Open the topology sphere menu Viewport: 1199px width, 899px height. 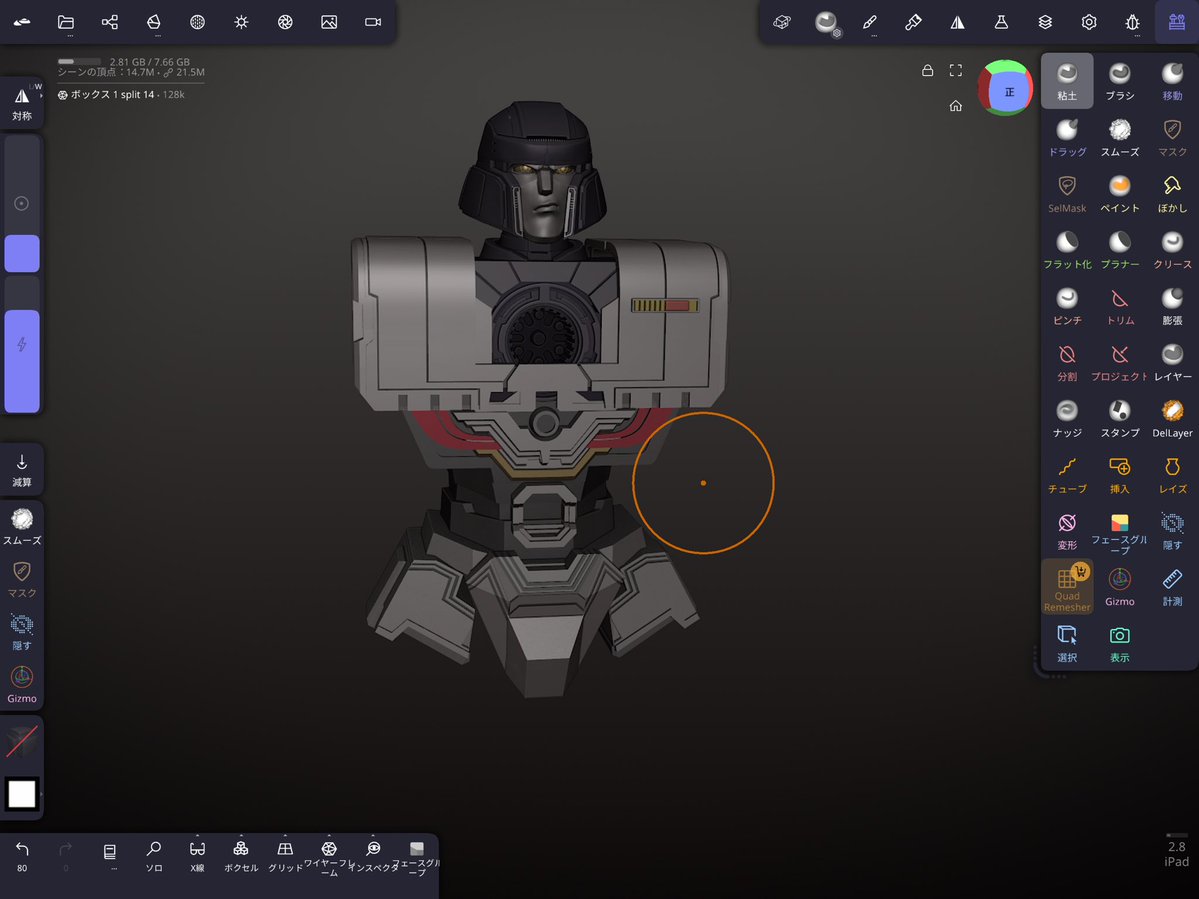(197, 22)
